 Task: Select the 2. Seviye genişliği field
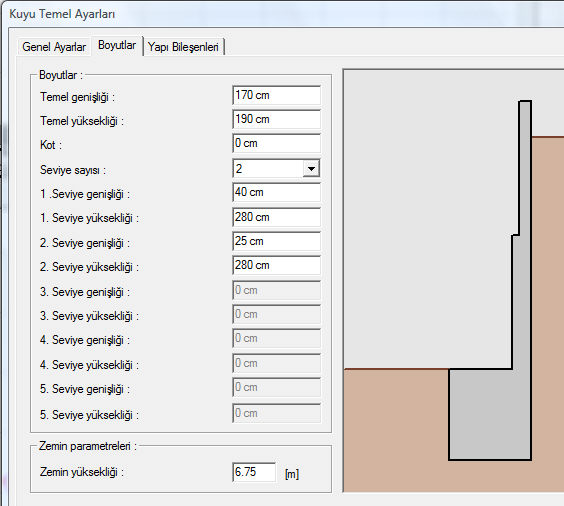click(276, 241)
